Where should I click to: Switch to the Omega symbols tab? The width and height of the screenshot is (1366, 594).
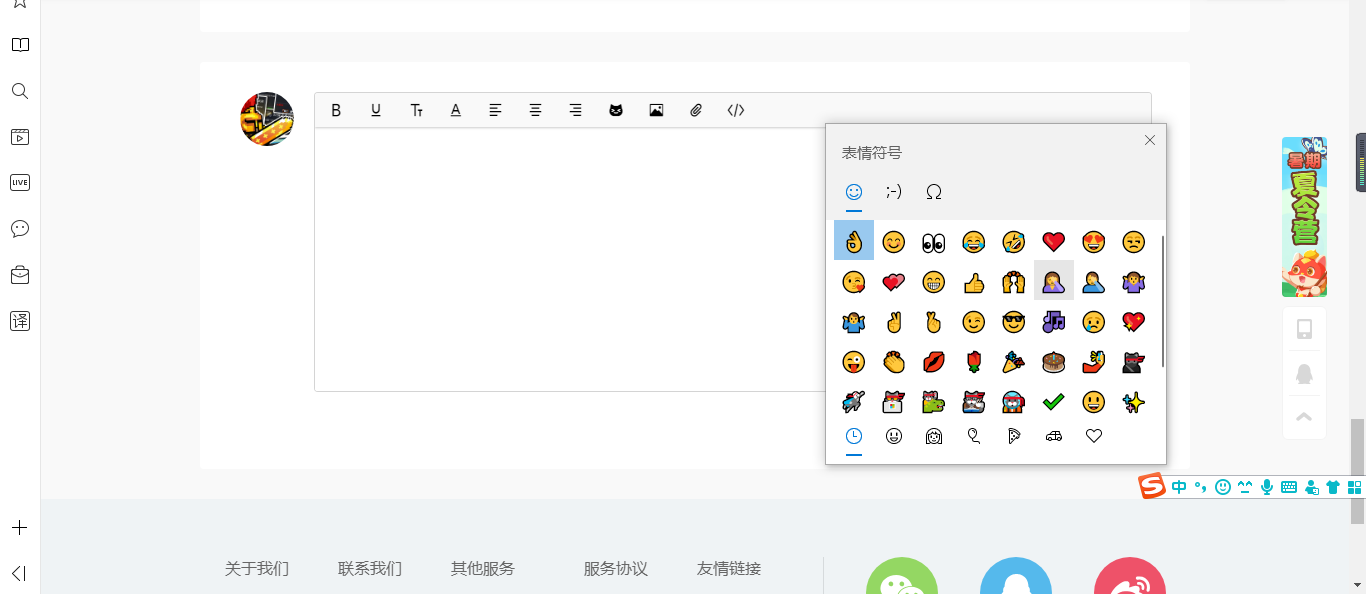pyautogui.click(x=934, y=192)
